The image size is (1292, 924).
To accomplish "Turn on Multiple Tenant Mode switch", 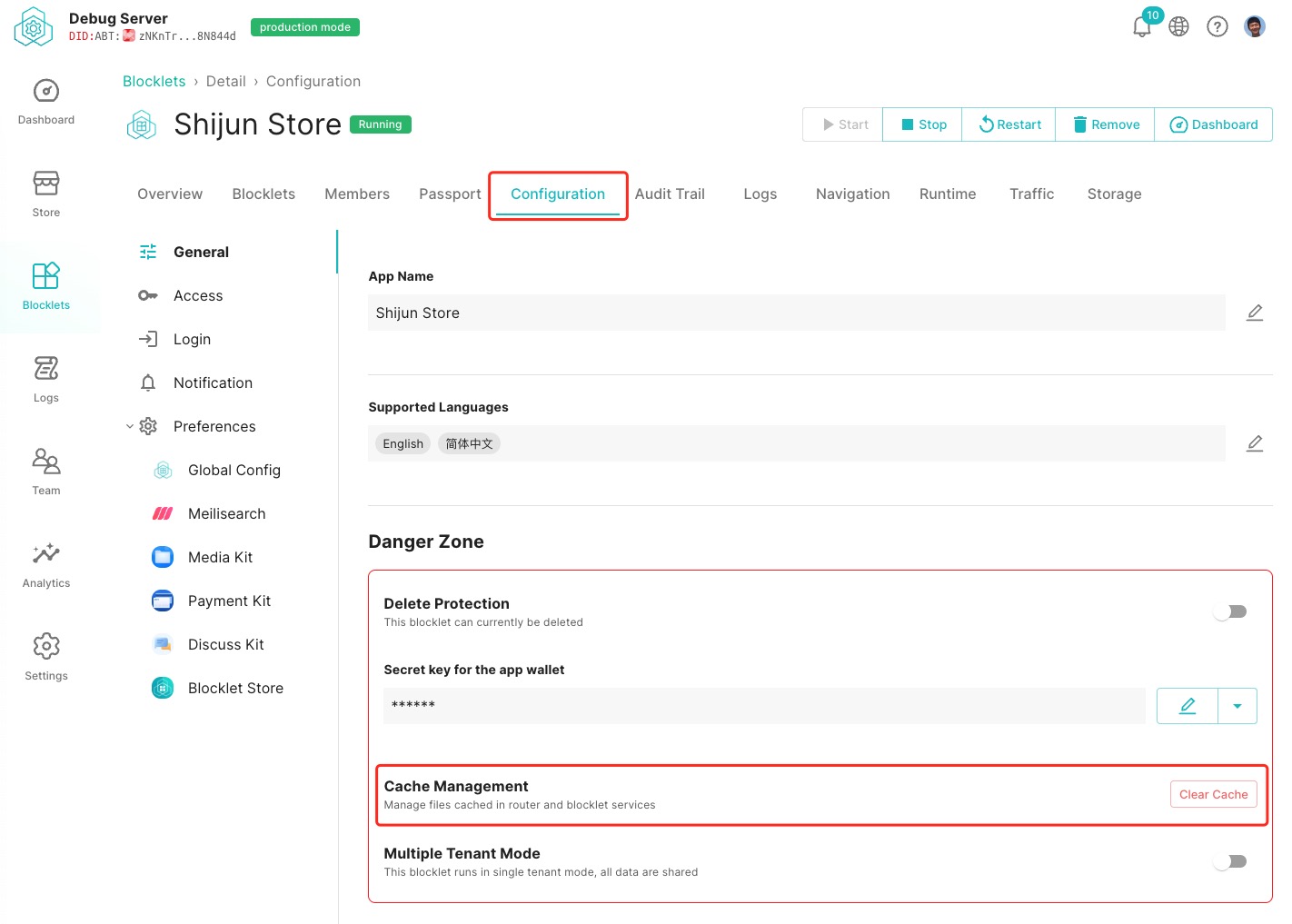I will tap(1230, 861).
